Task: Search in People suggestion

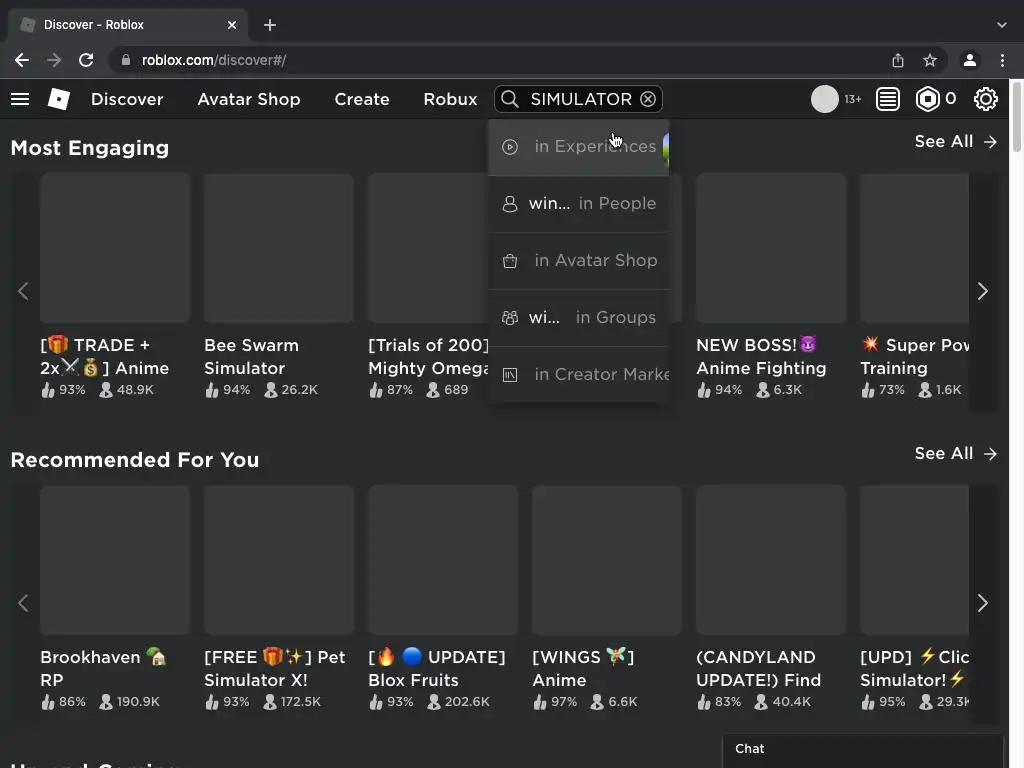Action: coord(579,204)
